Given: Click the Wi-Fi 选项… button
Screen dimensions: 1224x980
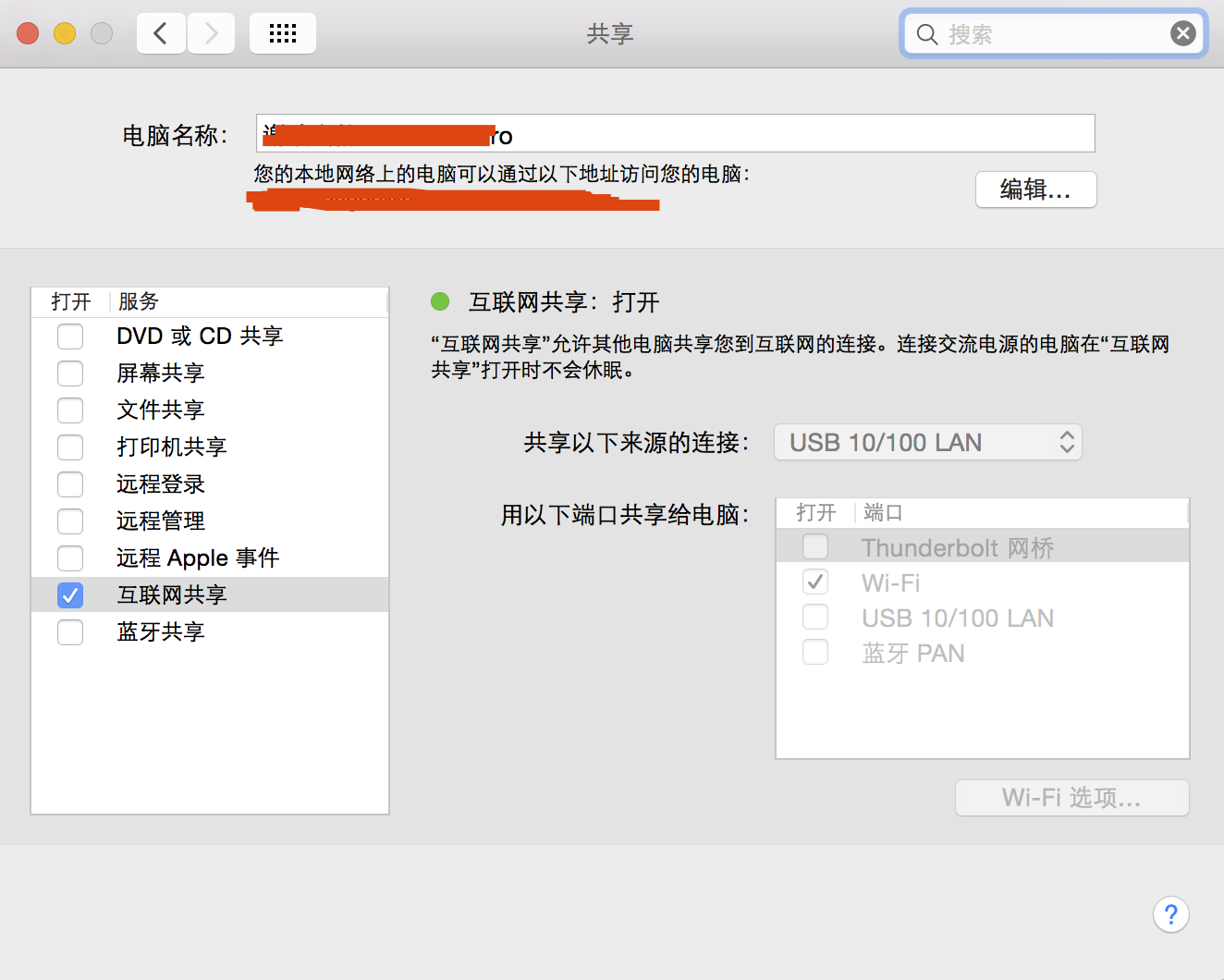Looking at the screenshot, I should 1072,798.
